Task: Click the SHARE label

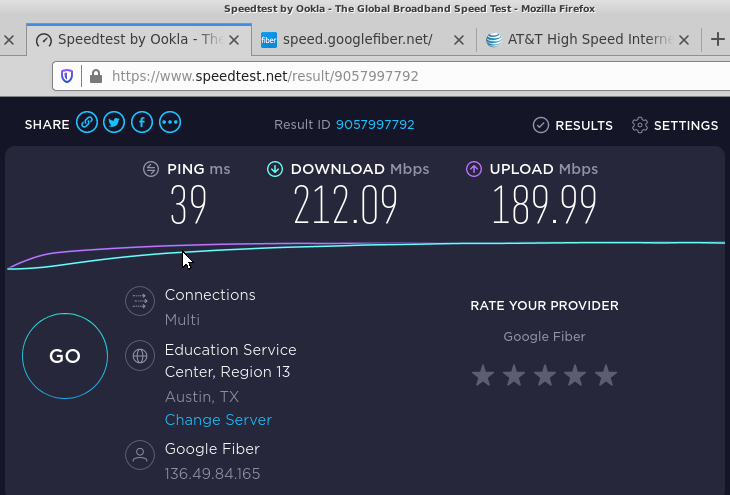Action: coord(47,125)
